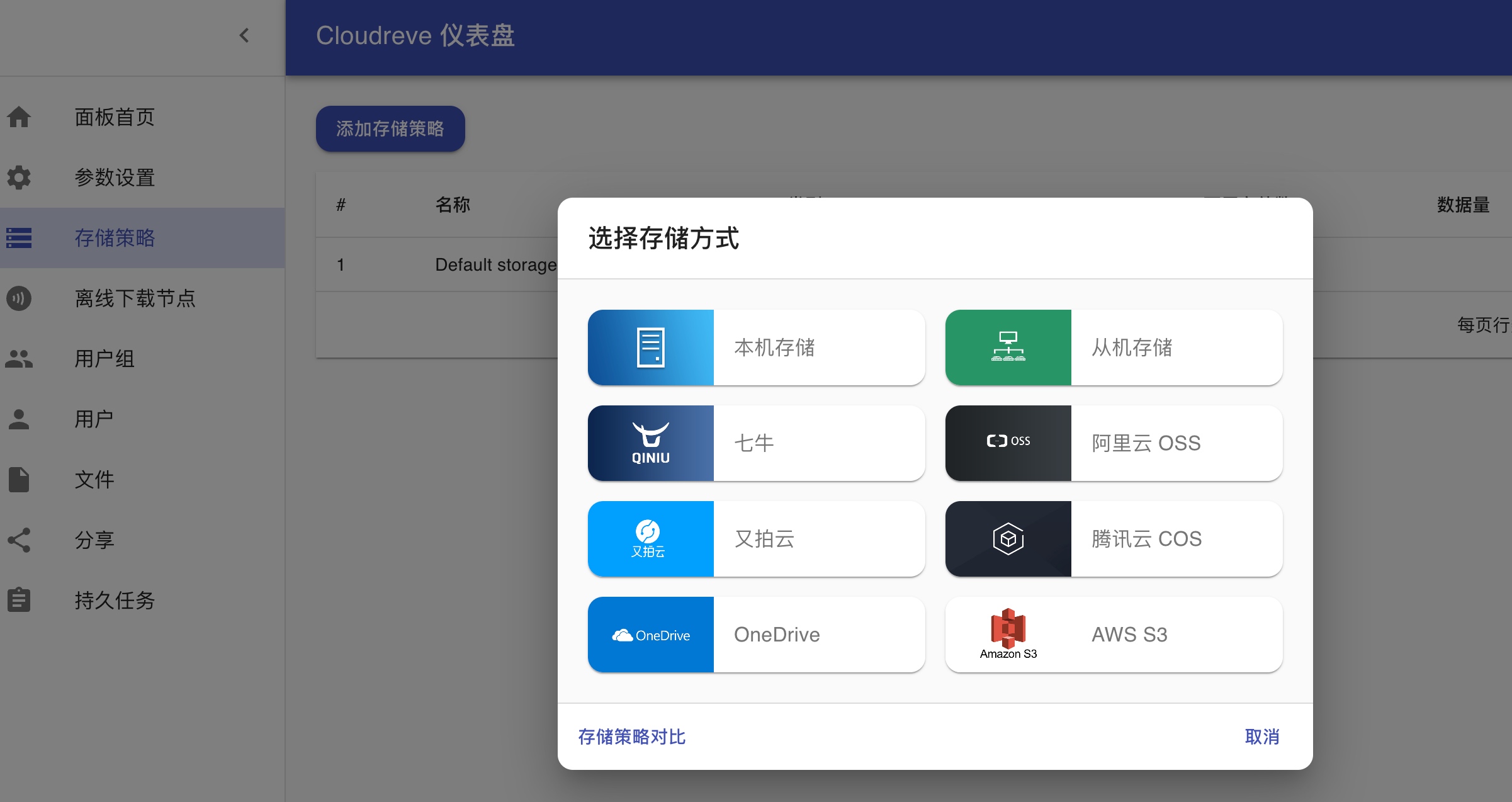Click the 添加存储策略 button

click(x=390, y=128)
